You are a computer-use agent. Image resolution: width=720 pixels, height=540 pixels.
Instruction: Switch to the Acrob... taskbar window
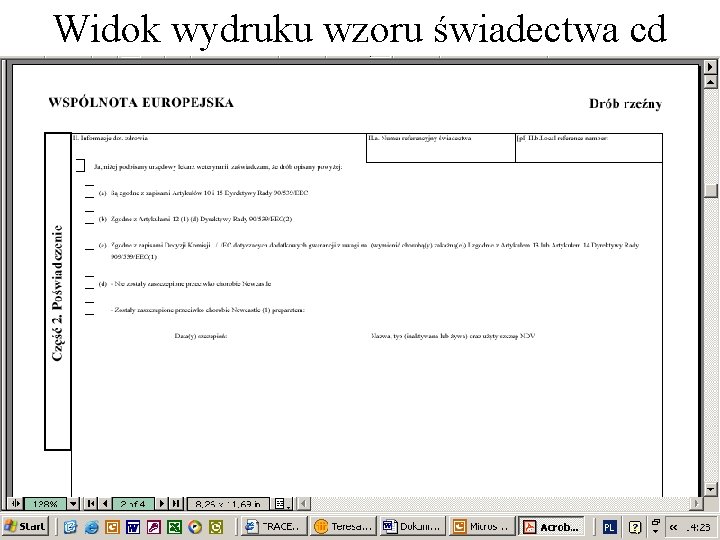(551, 526)
